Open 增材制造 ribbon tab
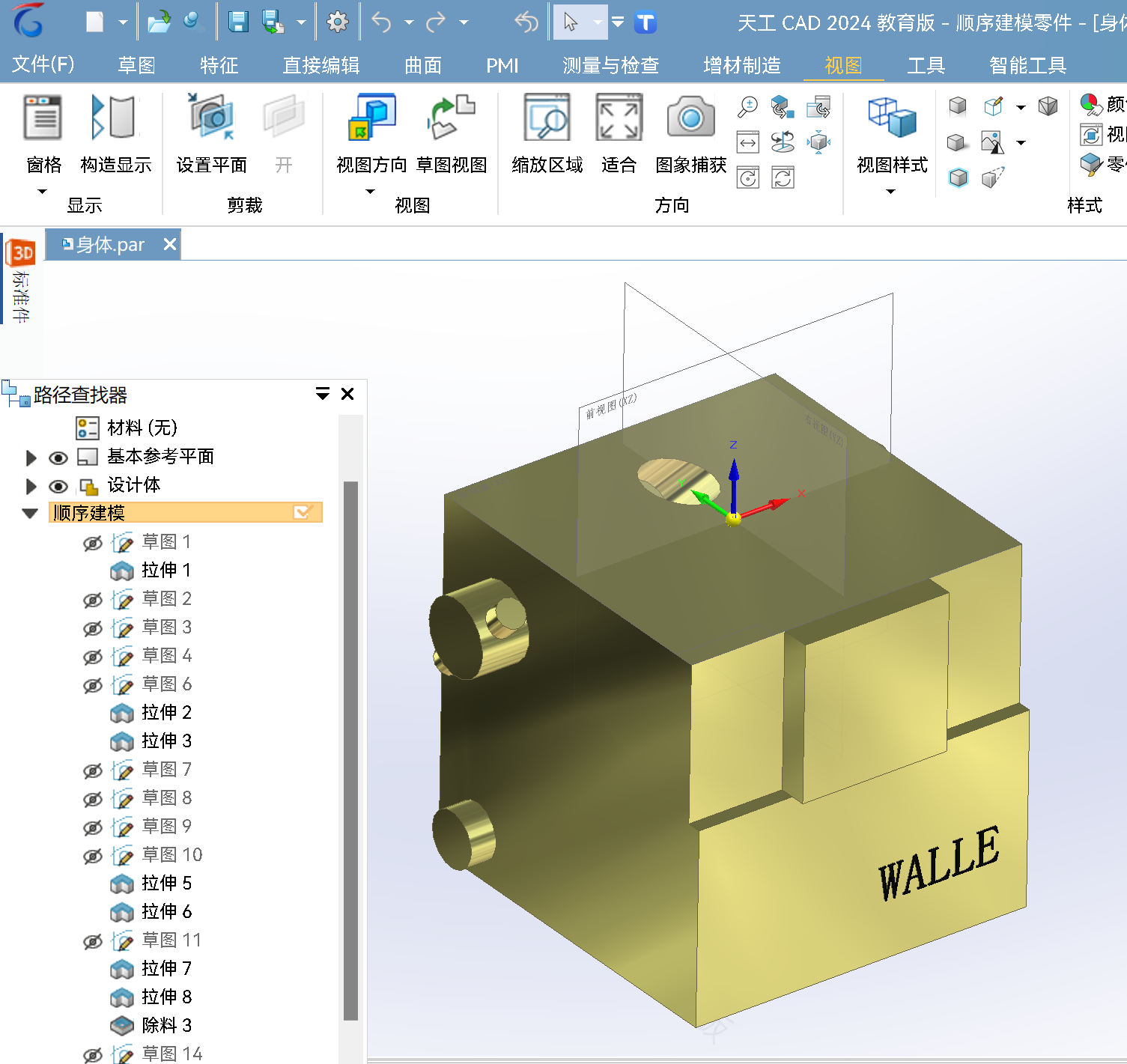 pos(742,65)
